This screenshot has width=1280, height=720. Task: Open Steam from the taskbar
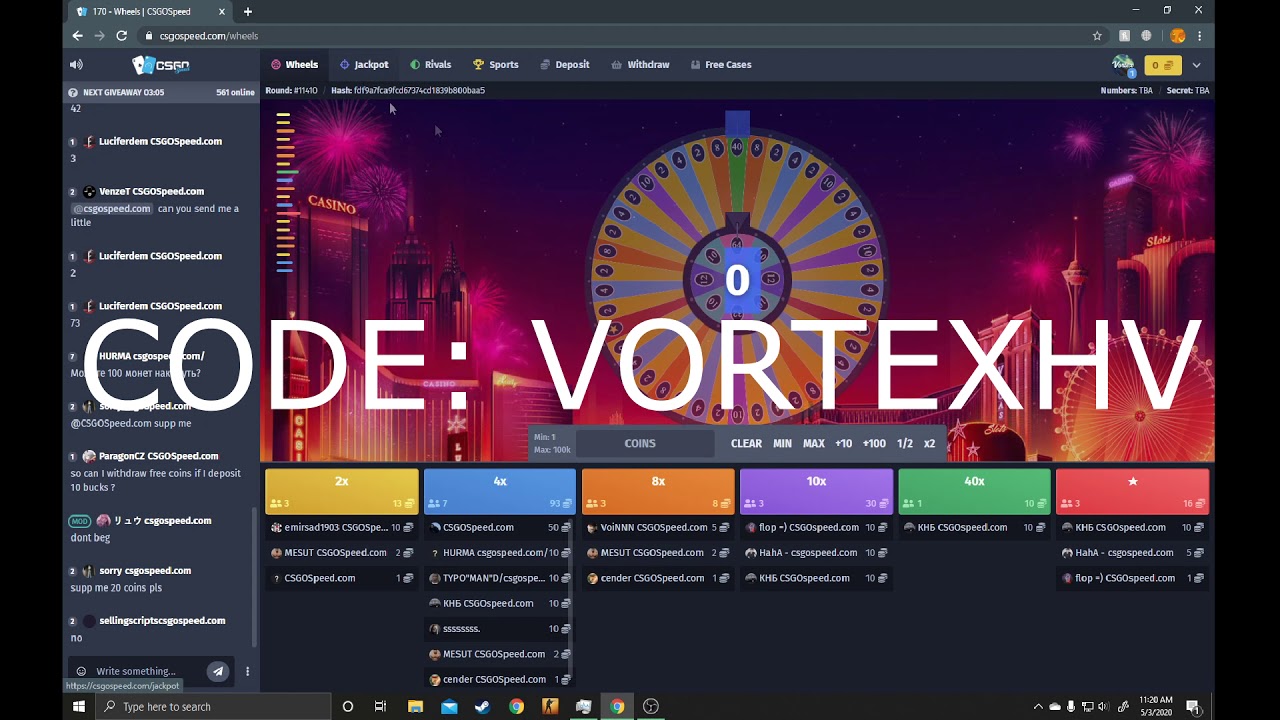click(482, 706)
